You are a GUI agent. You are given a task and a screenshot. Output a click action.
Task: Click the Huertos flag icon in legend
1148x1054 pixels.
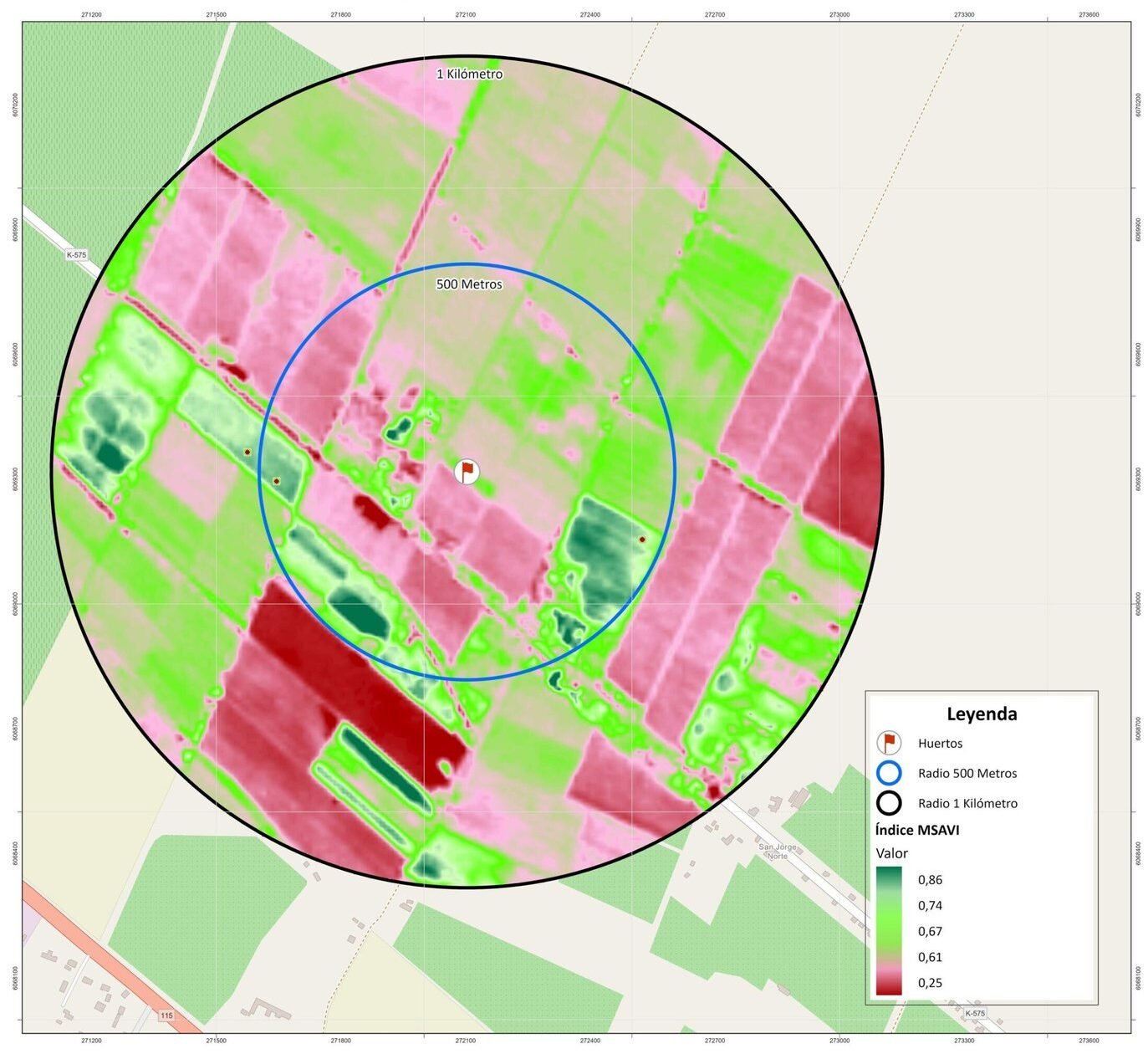click(889, 743)
